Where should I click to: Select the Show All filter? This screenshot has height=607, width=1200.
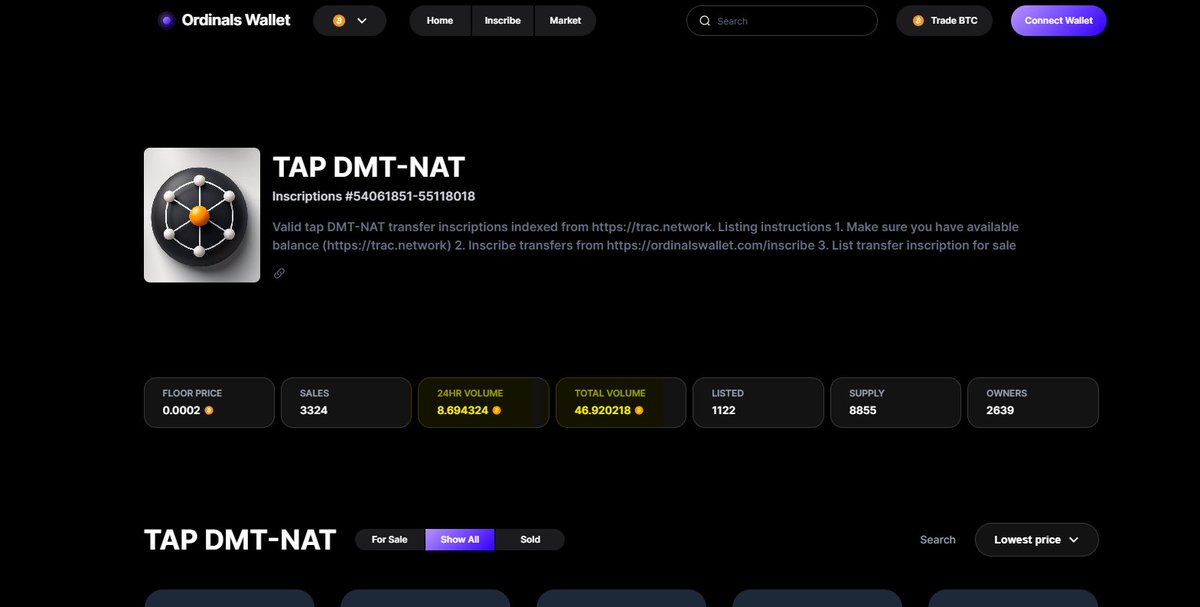(460, 540)
